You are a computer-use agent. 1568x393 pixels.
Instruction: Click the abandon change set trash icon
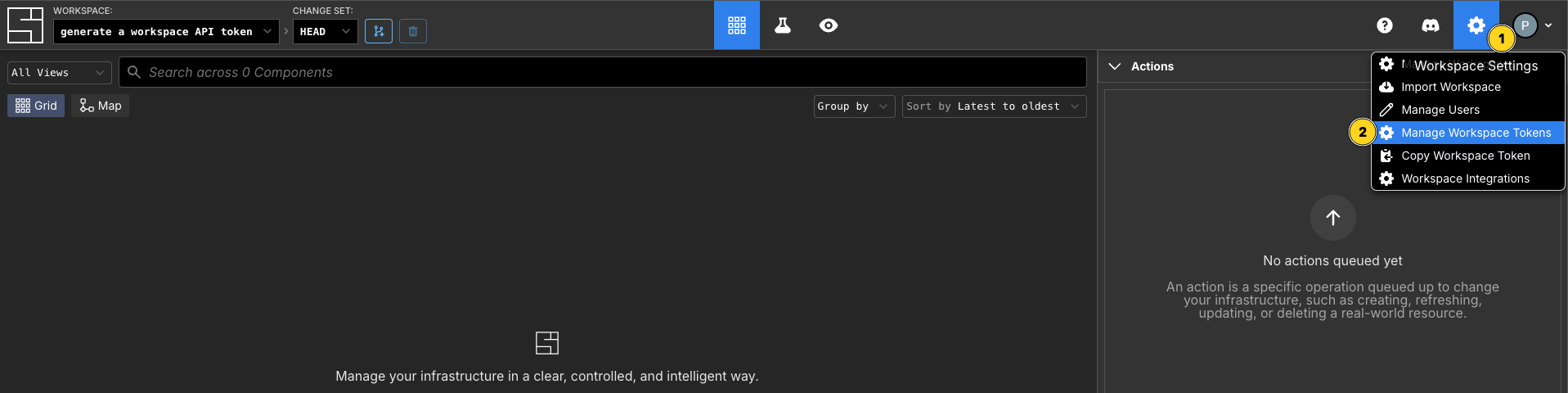click(413, 31)
